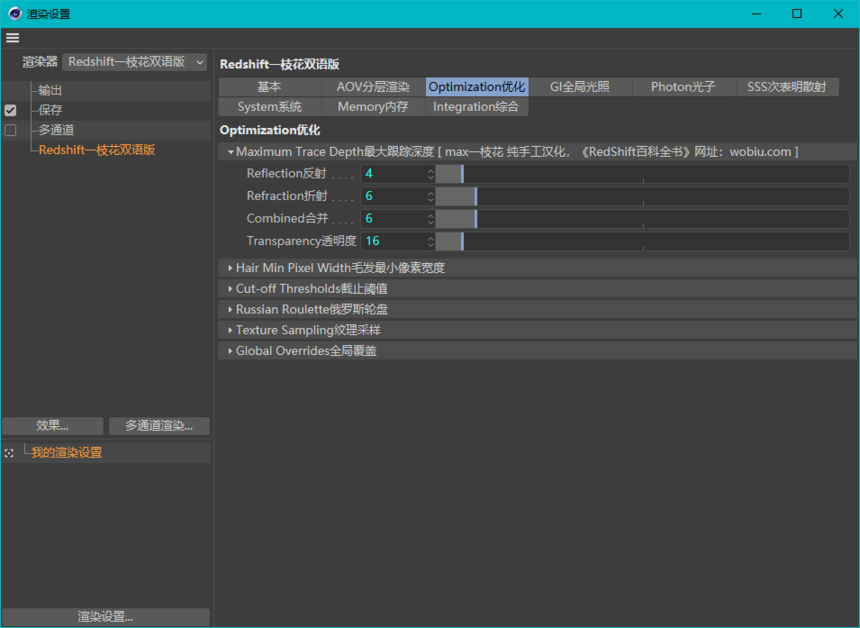
Task: Select the 我的渲染设置 preset
Action: pos(66,453)
